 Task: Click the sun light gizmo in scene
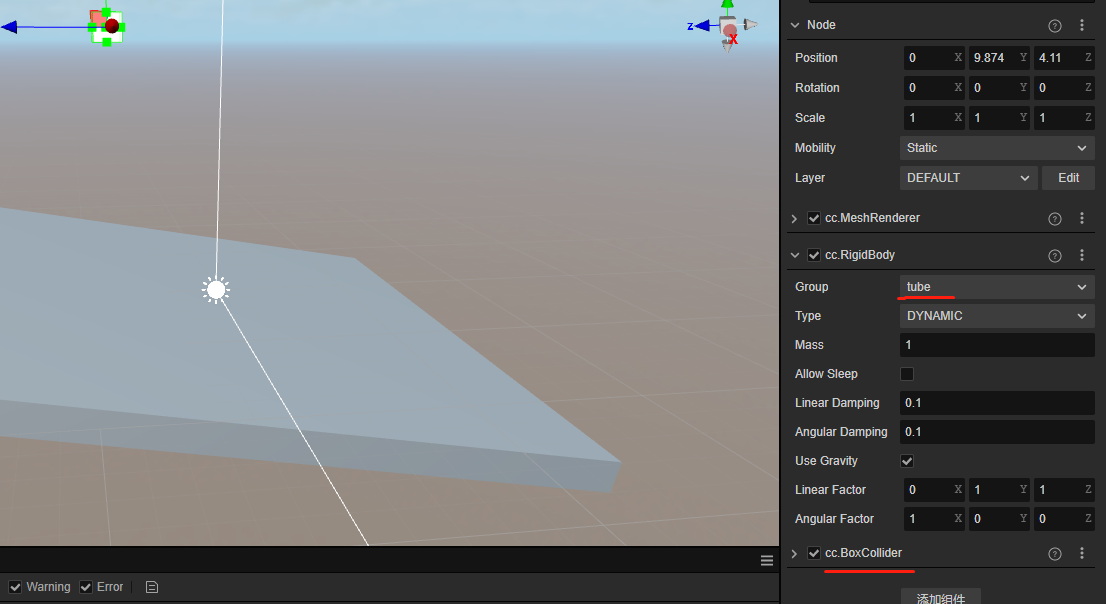click(x=216, y=289)
